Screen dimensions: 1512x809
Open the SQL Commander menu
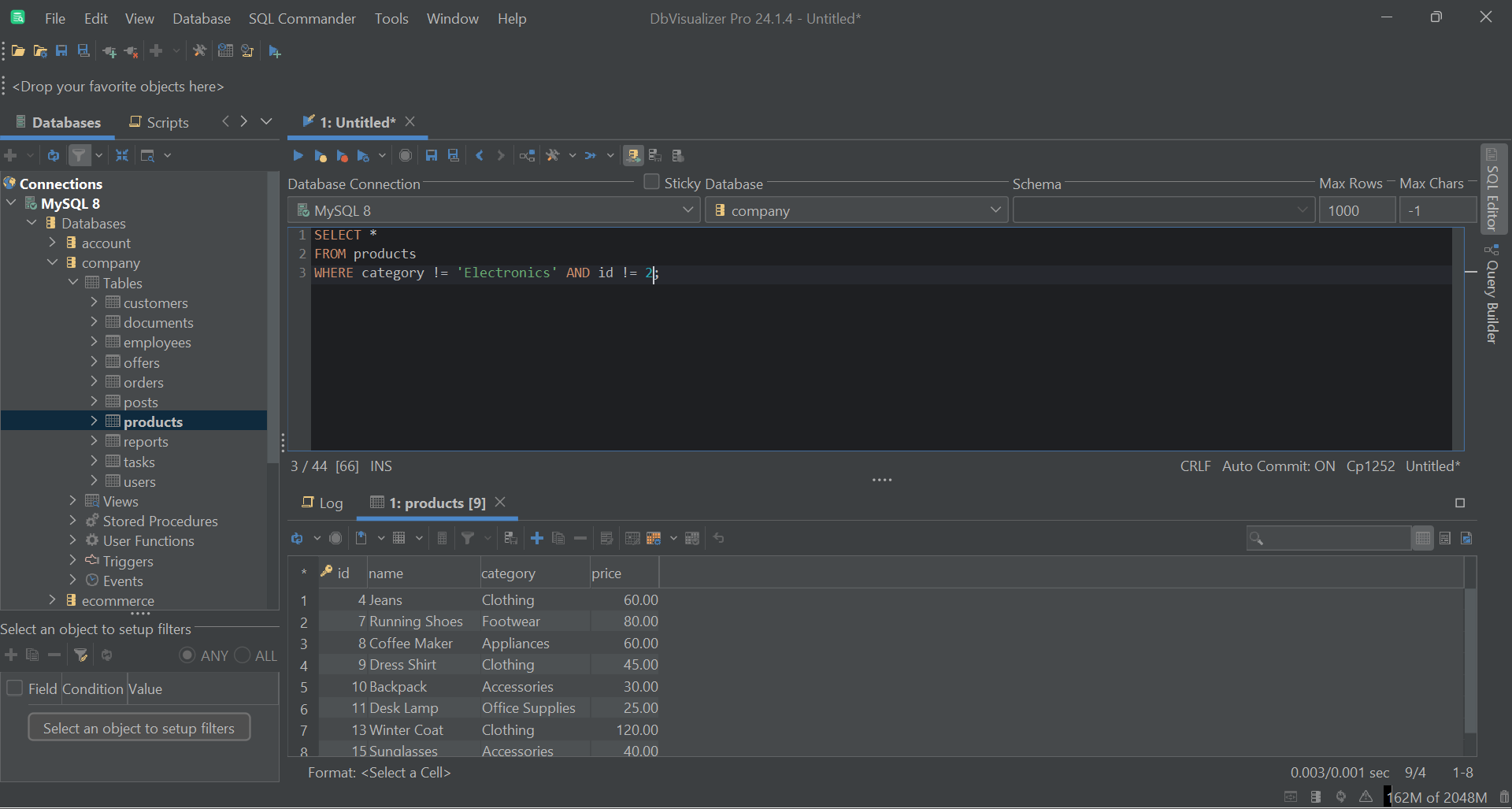coord(302,18)
